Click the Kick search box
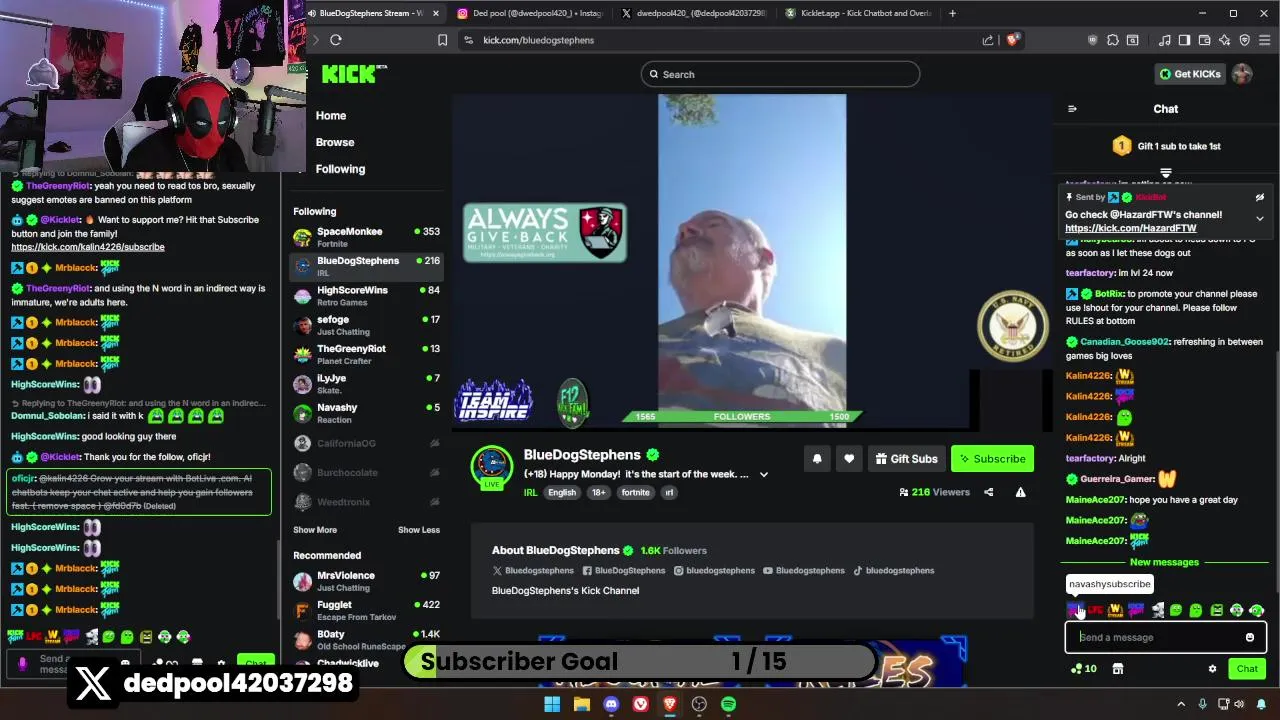The image size is (1280, 720). tap(780, 74)
